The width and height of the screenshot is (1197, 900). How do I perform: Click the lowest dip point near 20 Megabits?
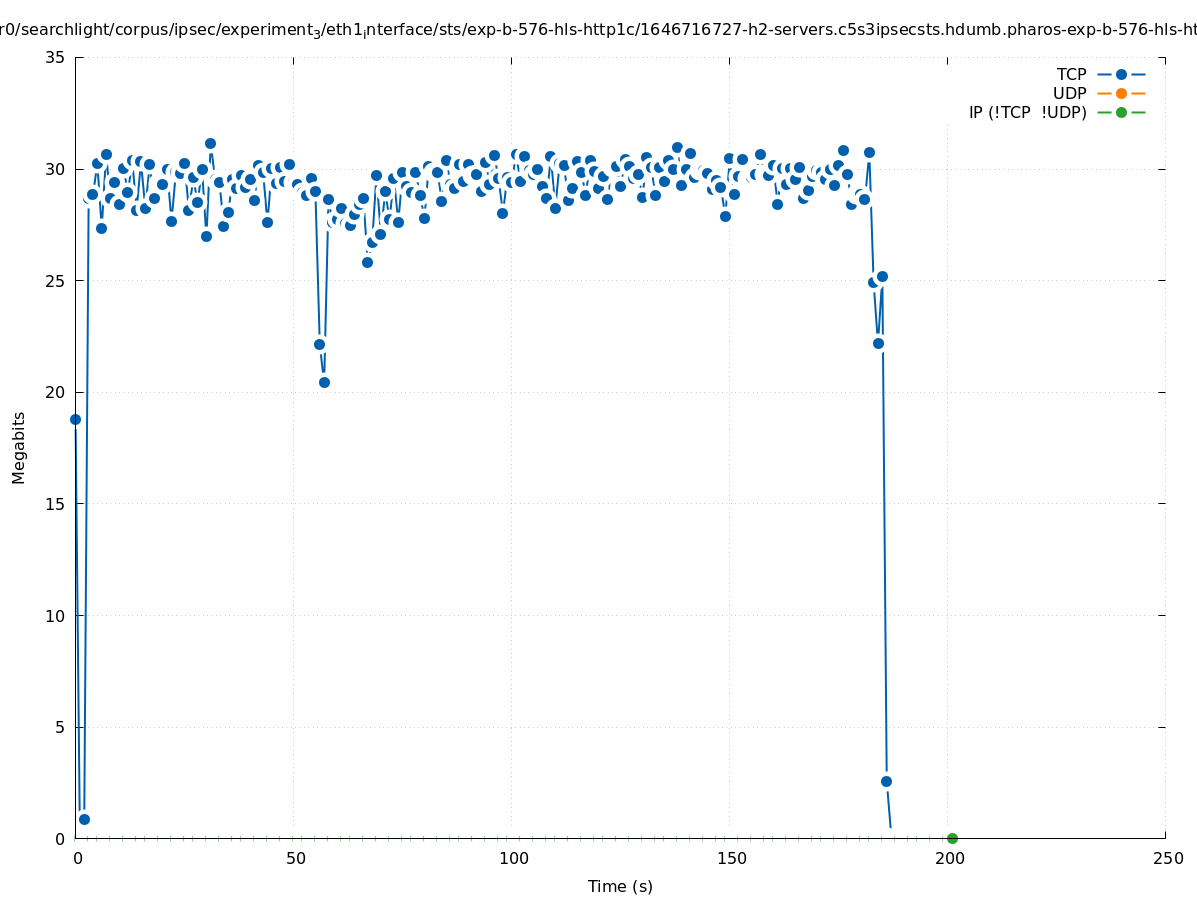(324, 382)
